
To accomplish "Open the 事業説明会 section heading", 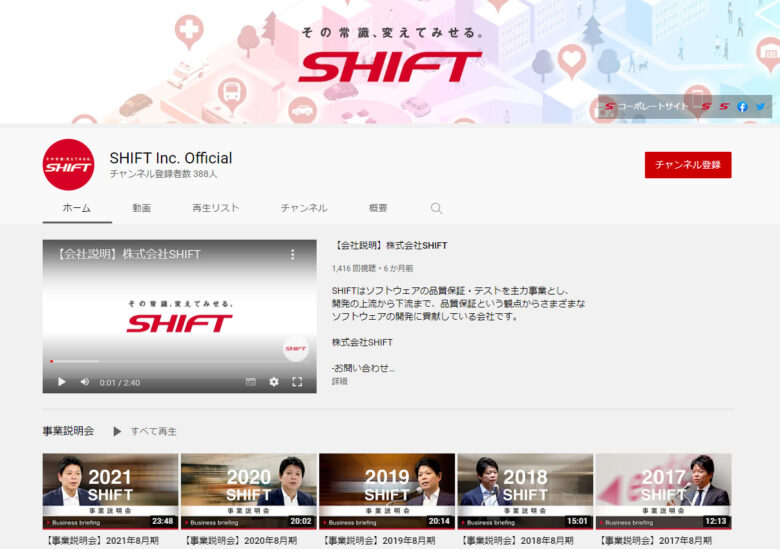I will (68, 431).
